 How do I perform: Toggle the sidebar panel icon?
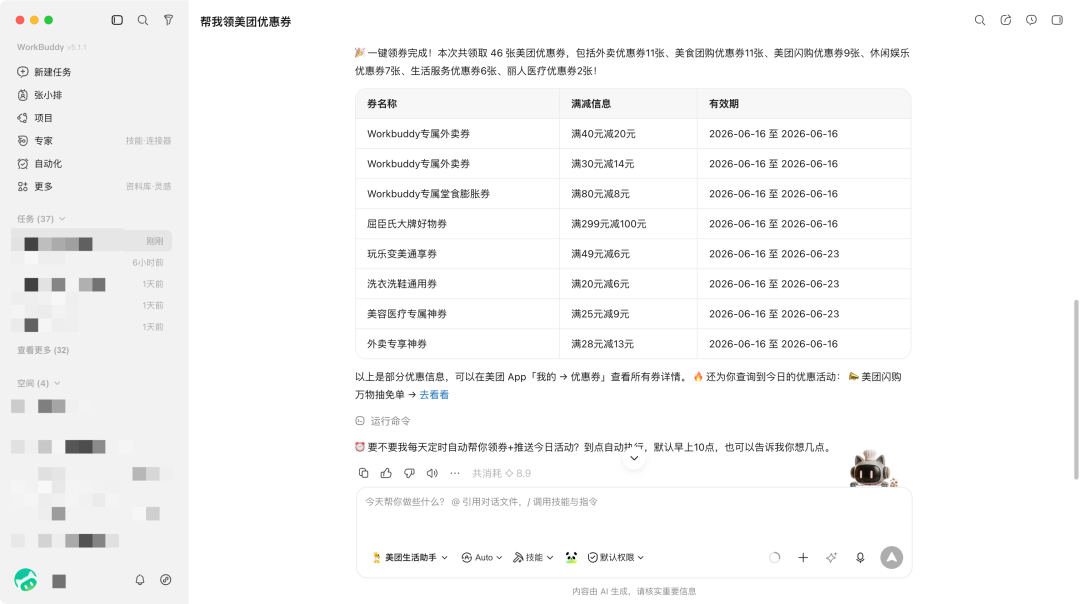(x=117, y=20)
